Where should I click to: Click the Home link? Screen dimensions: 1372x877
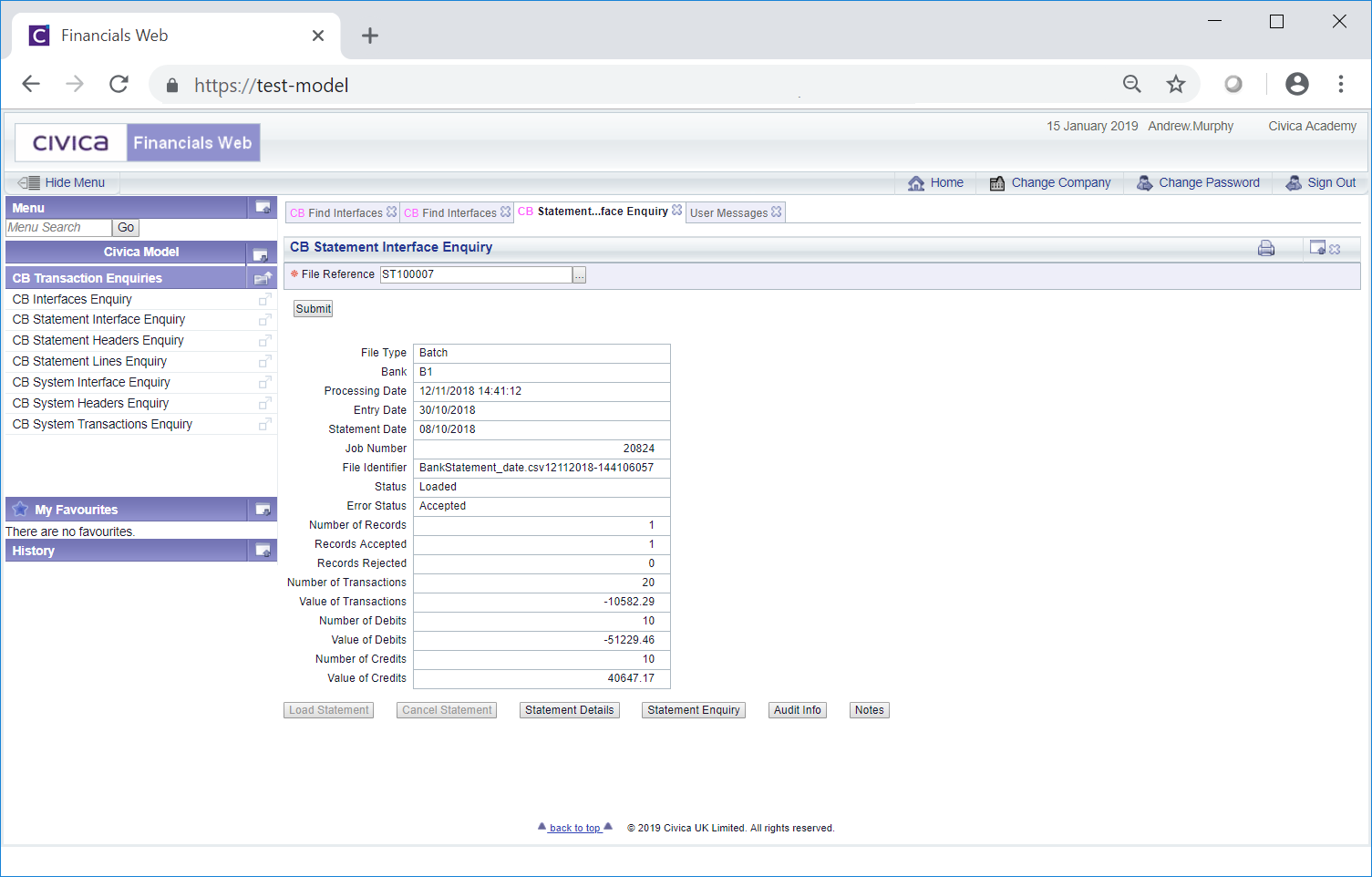[947, 182]
